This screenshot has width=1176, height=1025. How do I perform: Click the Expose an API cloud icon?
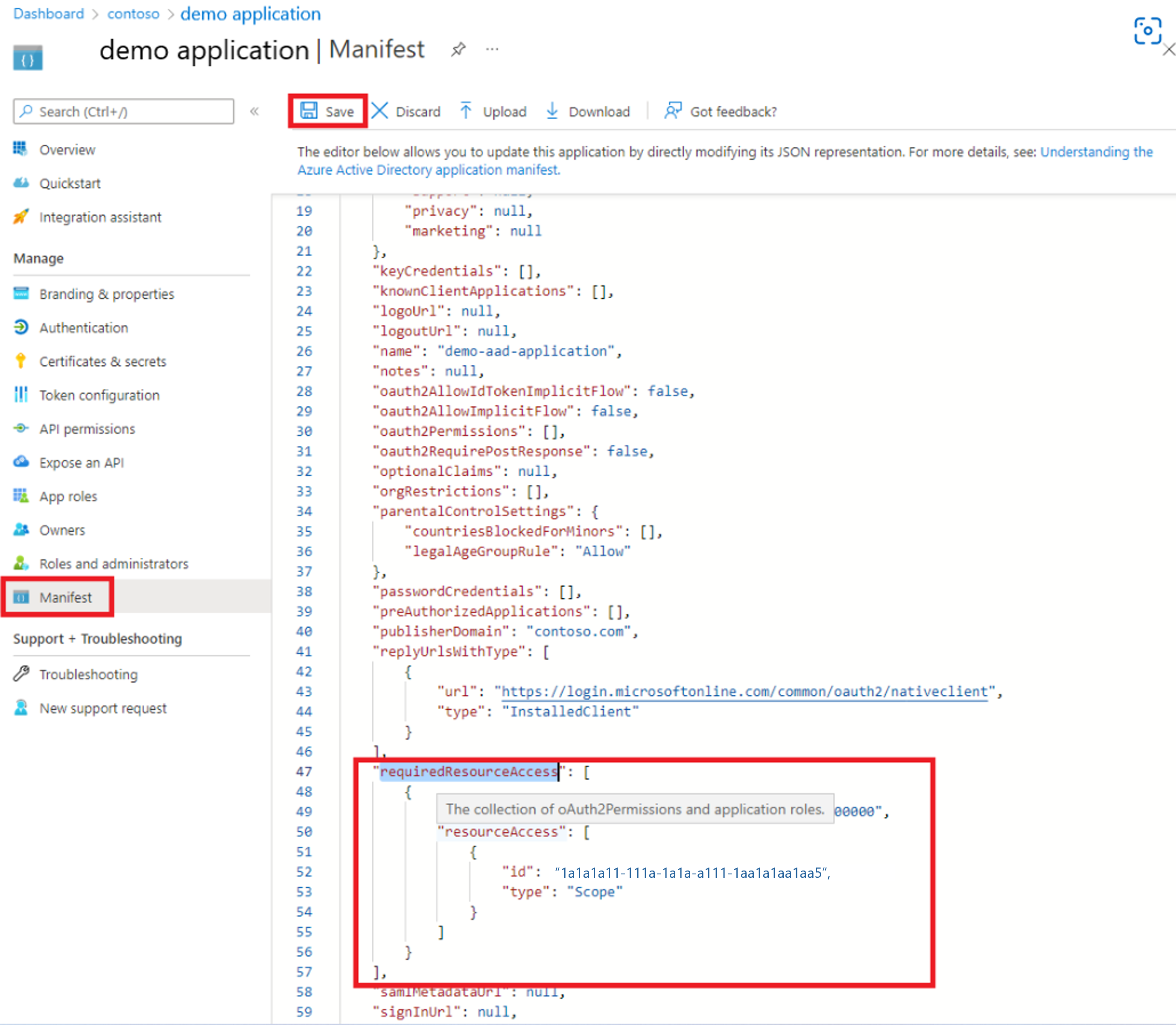(x=20, y=462)
